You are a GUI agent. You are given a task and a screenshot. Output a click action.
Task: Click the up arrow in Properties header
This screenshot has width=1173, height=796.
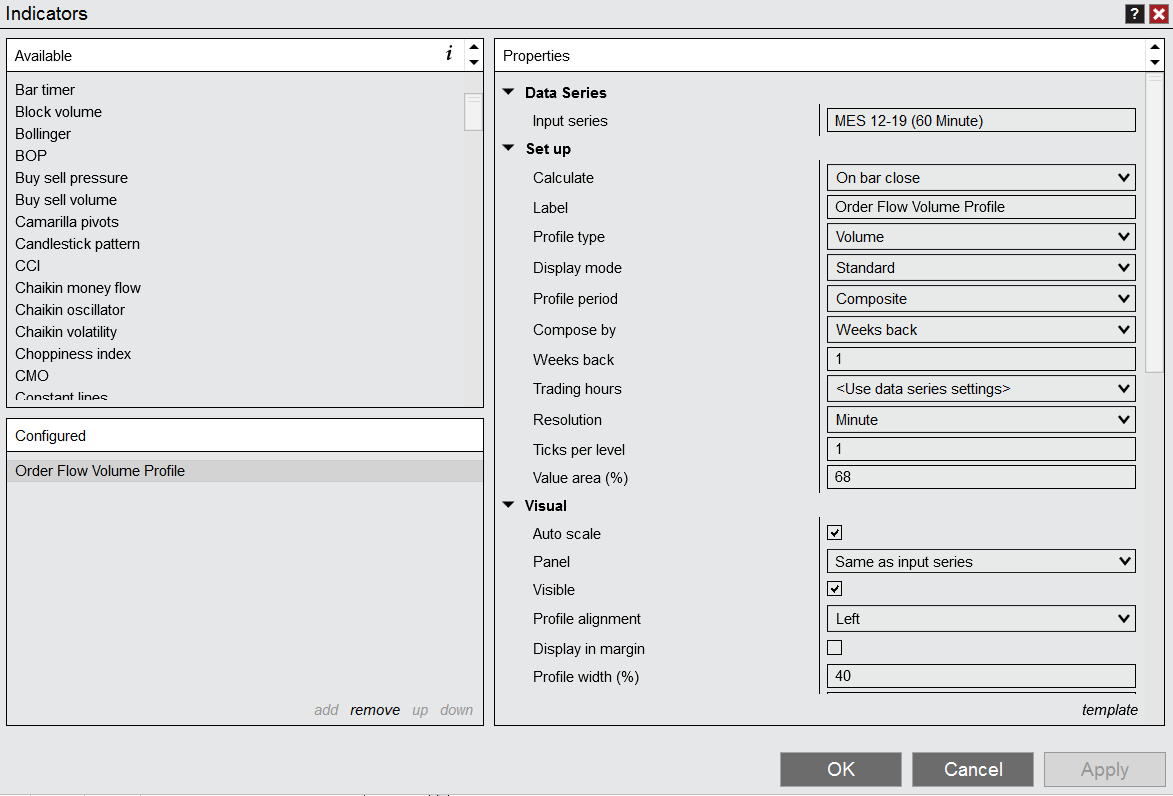1155,47
